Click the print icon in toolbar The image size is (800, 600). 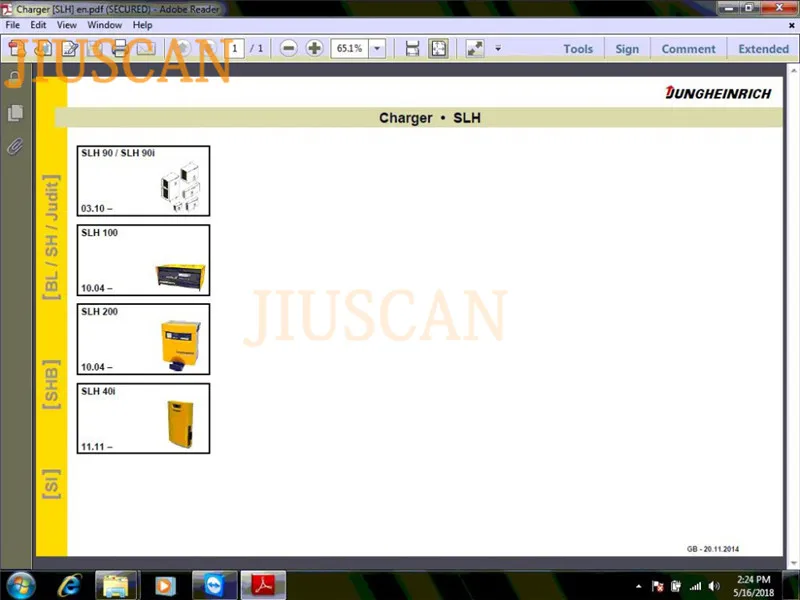click(x=120, y=48)
